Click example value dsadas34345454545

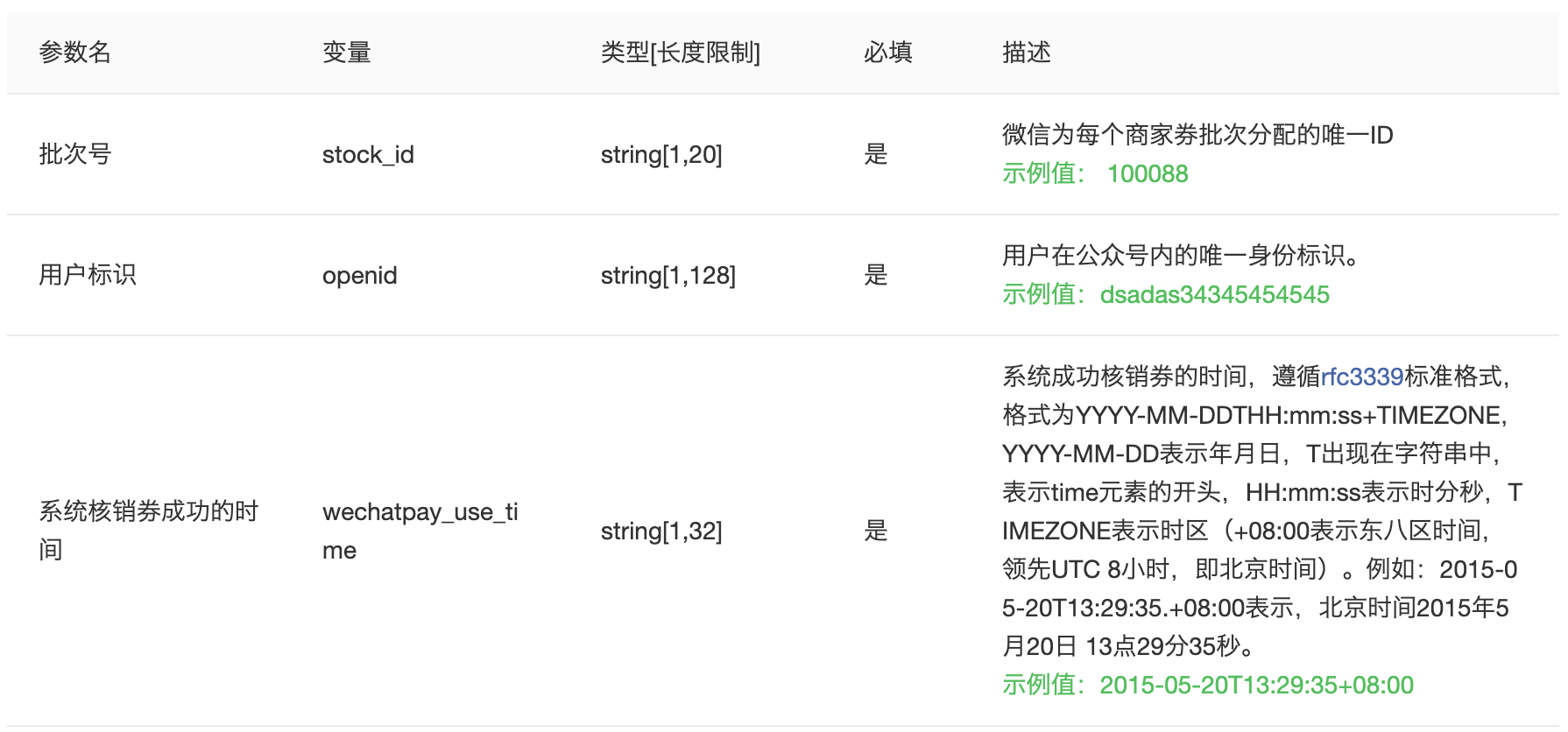[1215, 294]
